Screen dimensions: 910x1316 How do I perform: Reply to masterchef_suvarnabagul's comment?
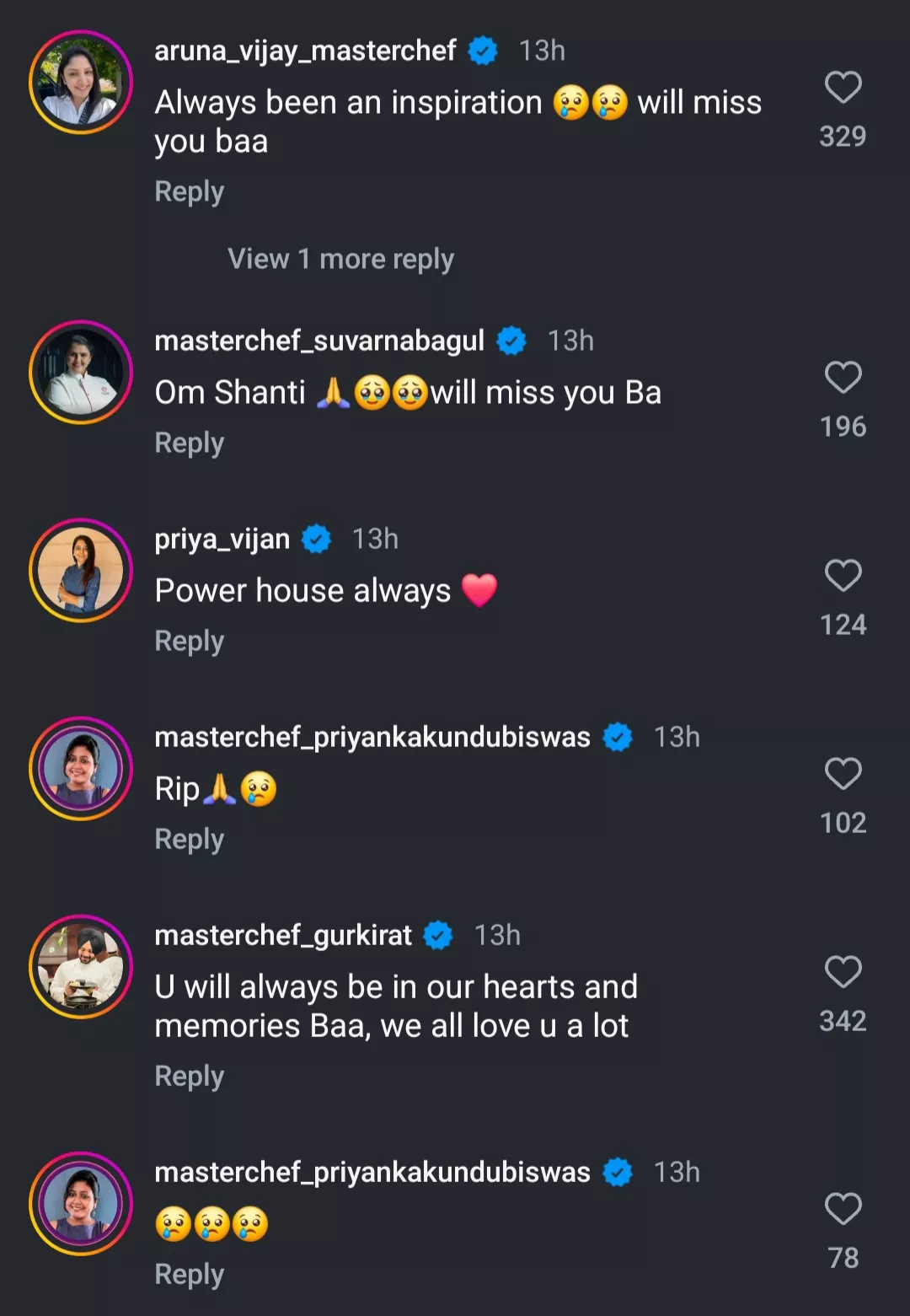tap(190, 443)
